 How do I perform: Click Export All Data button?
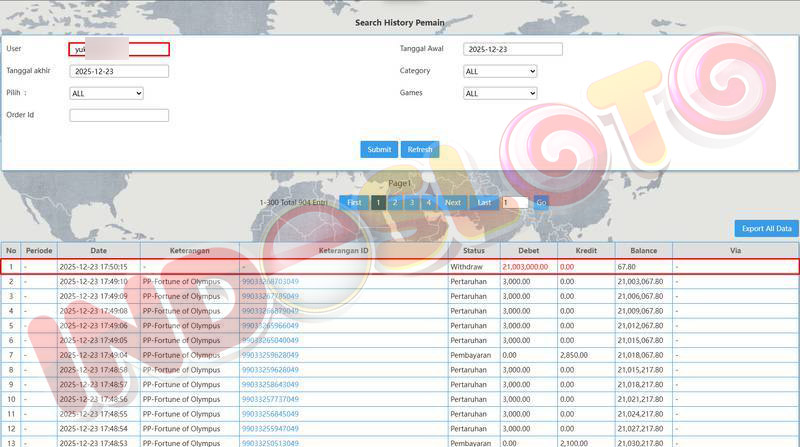tap(766, 228)
